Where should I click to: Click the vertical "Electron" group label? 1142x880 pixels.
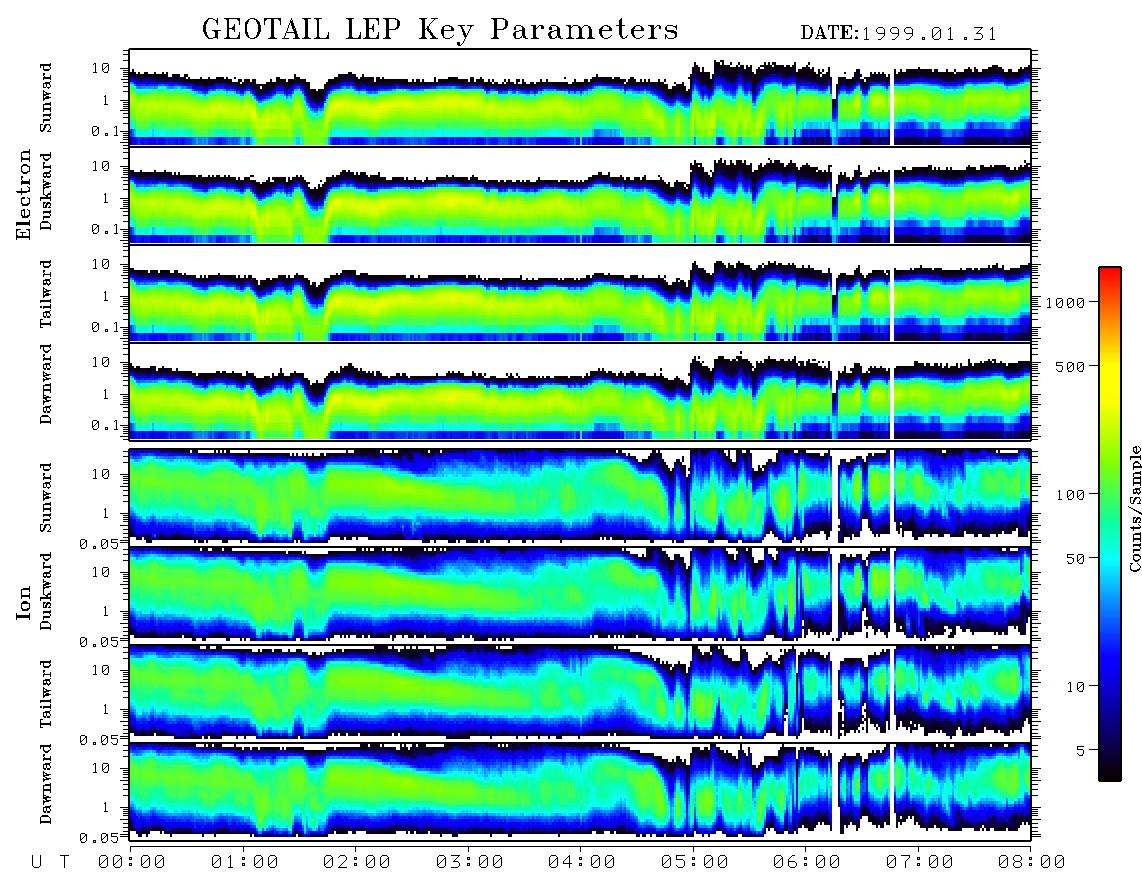tap(23, 194)
